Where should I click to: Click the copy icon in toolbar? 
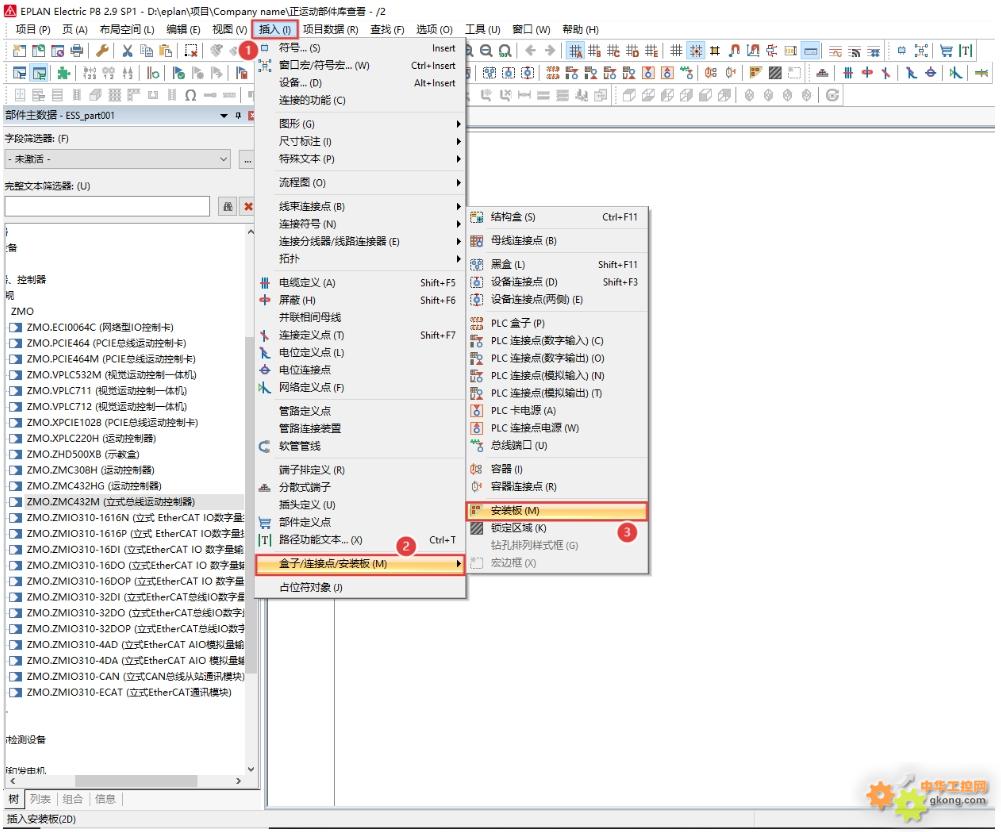(x=147, y=51)
